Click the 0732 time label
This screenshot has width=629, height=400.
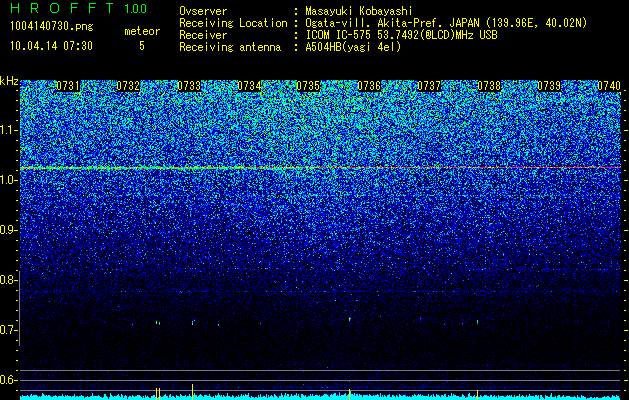(x=128, y=86)
